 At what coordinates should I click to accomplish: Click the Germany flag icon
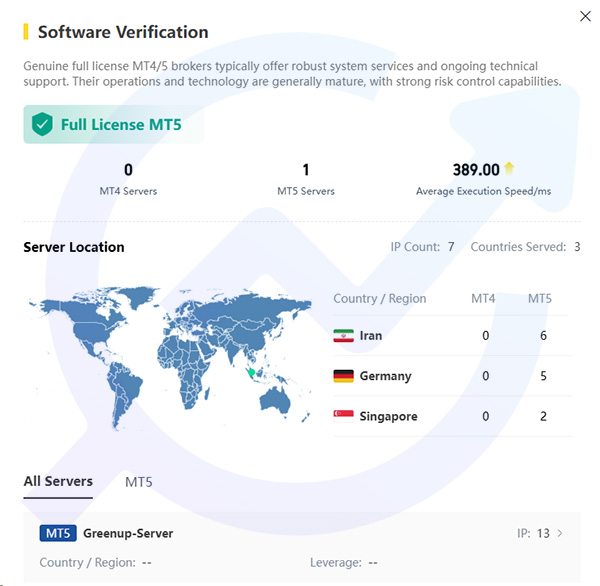343,376
